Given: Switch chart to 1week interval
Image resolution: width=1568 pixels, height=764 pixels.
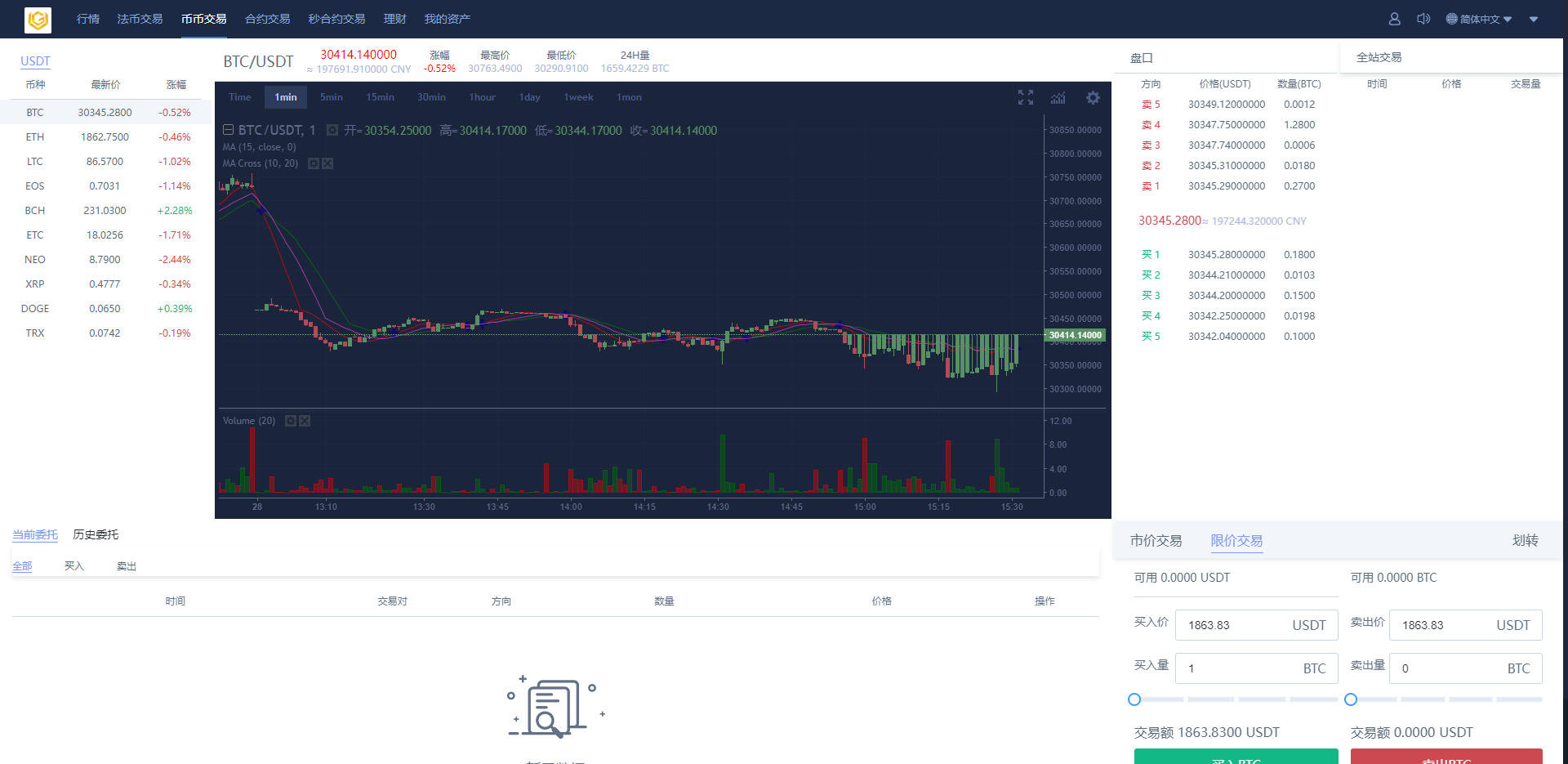Looking at the screenshot, I should point(579,97).
